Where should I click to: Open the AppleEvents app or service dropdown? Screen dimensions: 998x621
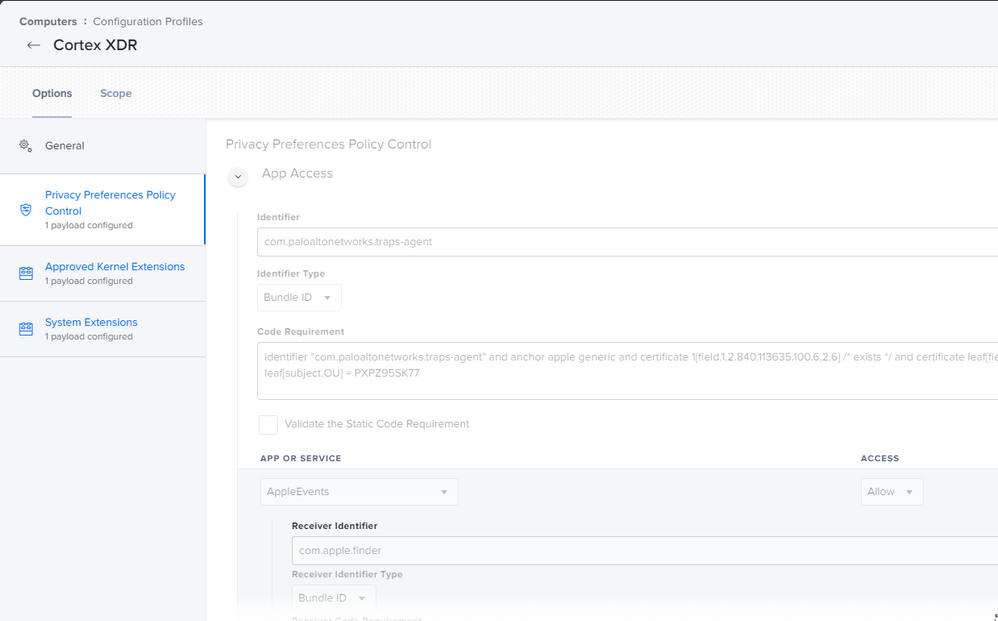(x=359, y=492)
